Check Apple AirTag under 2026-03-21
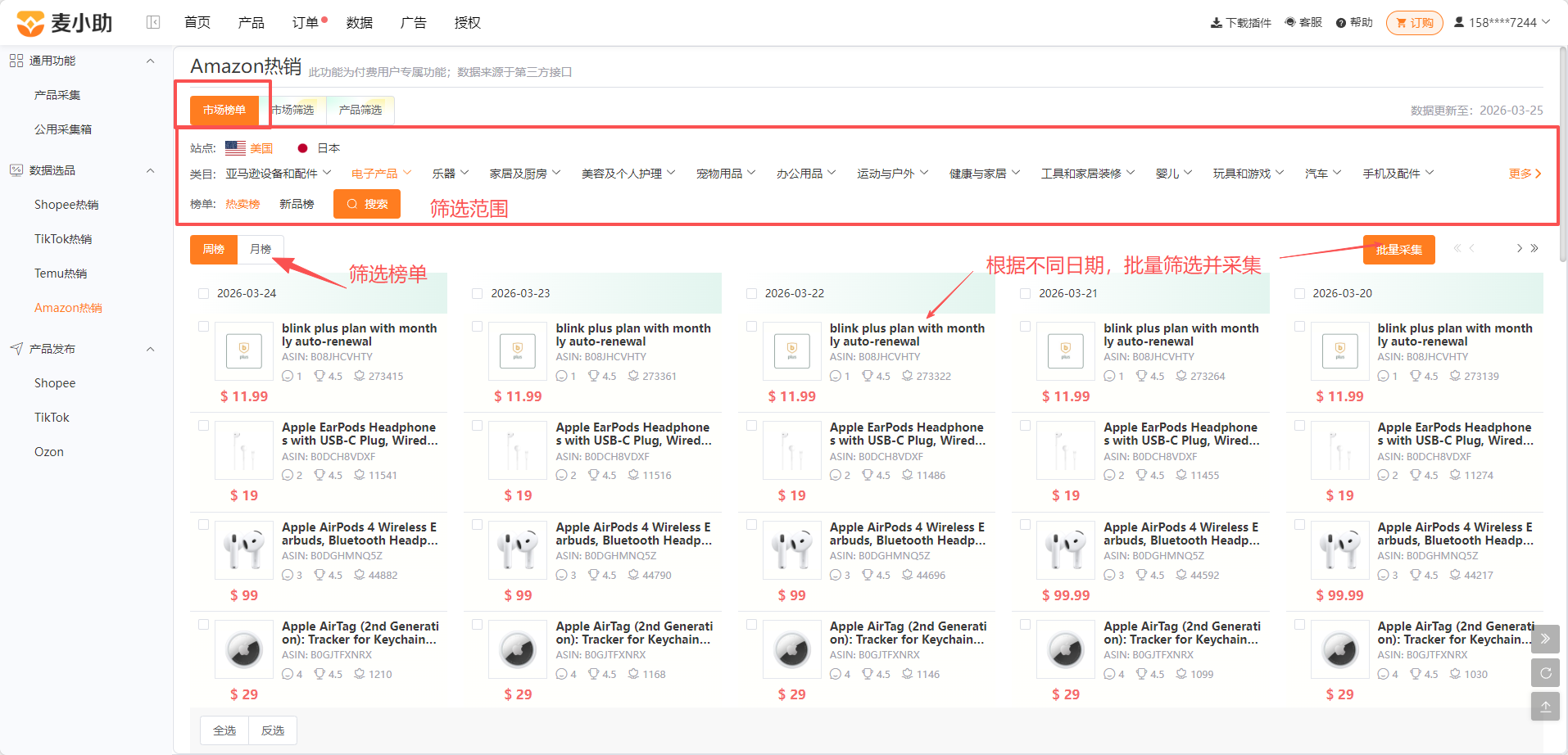 (1026, 625)
